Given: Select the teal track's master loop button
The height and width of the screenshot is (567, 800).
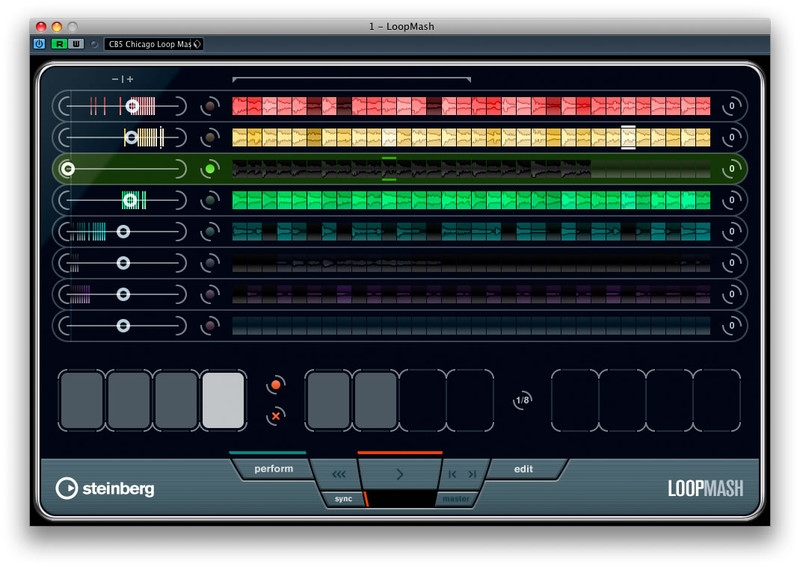Looking at the screenshot, I should tap(210, 232).
